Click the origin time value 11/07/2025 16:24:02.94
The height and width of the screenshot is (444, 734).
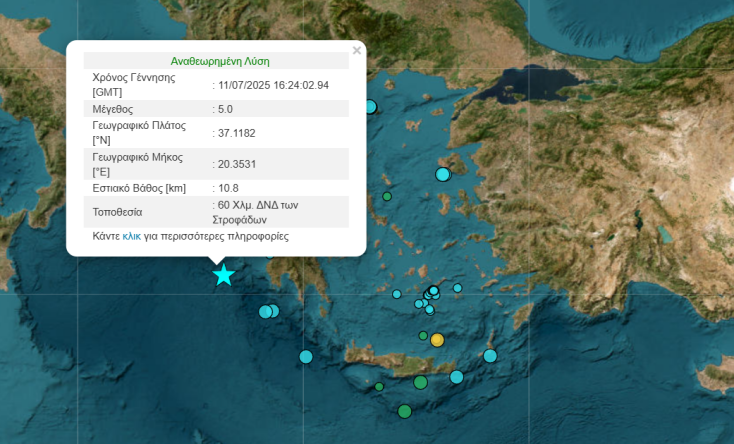click(x=273, y=85)
